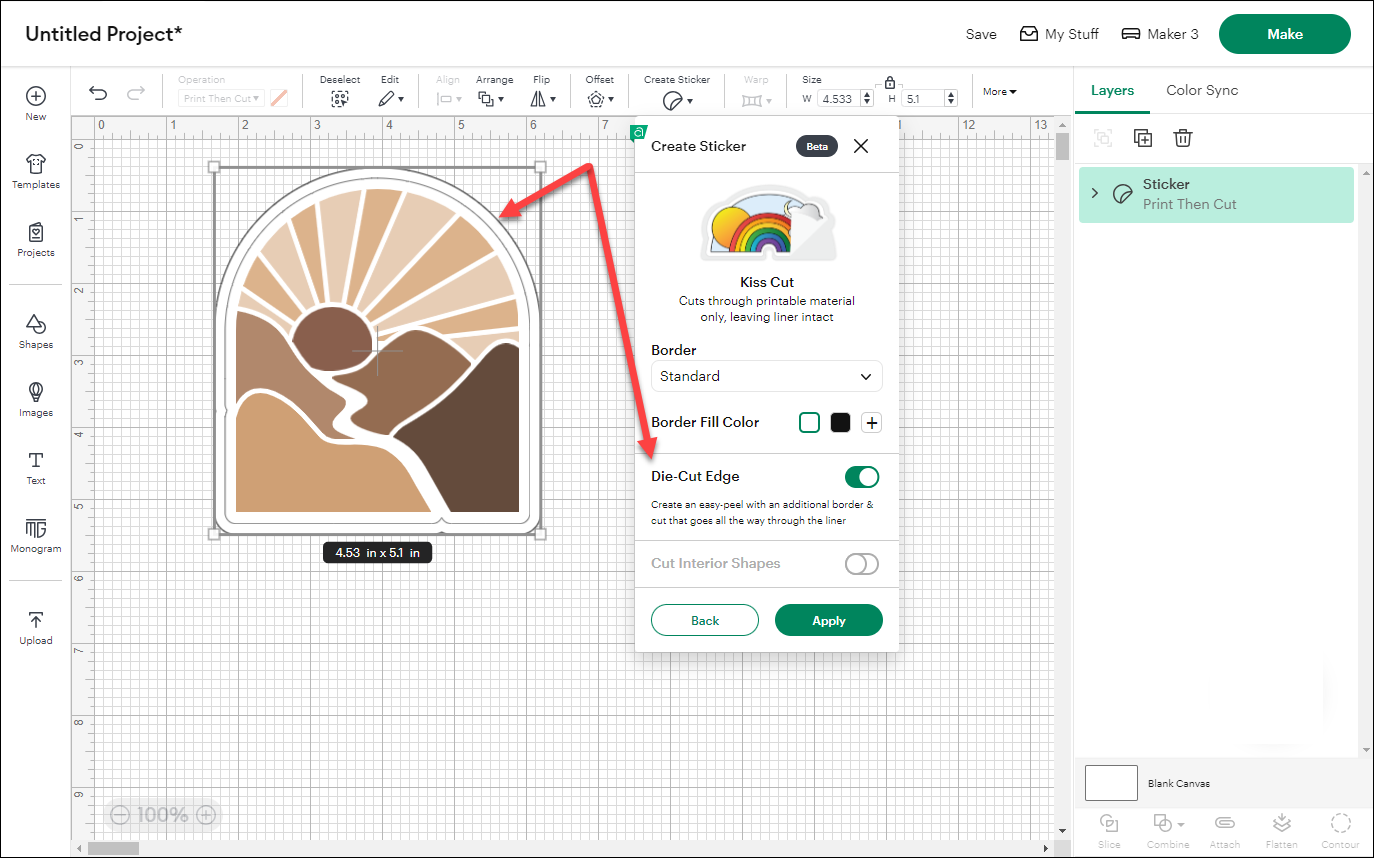Open the Templates panel
This screenshot has height=858, width=1374.
point(35,170)
